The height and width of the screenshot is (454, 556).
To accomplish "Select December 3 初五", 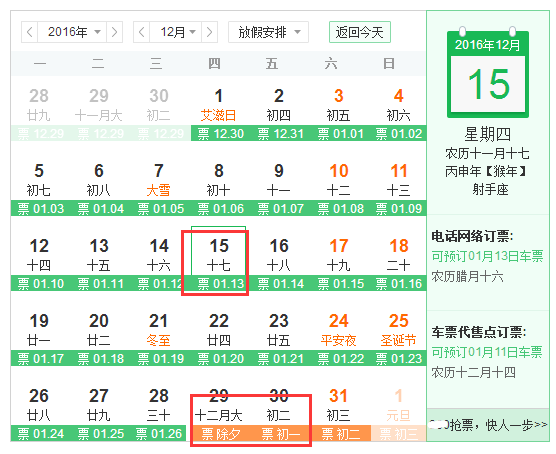I will pyautogui.click(x=338, y=105).
